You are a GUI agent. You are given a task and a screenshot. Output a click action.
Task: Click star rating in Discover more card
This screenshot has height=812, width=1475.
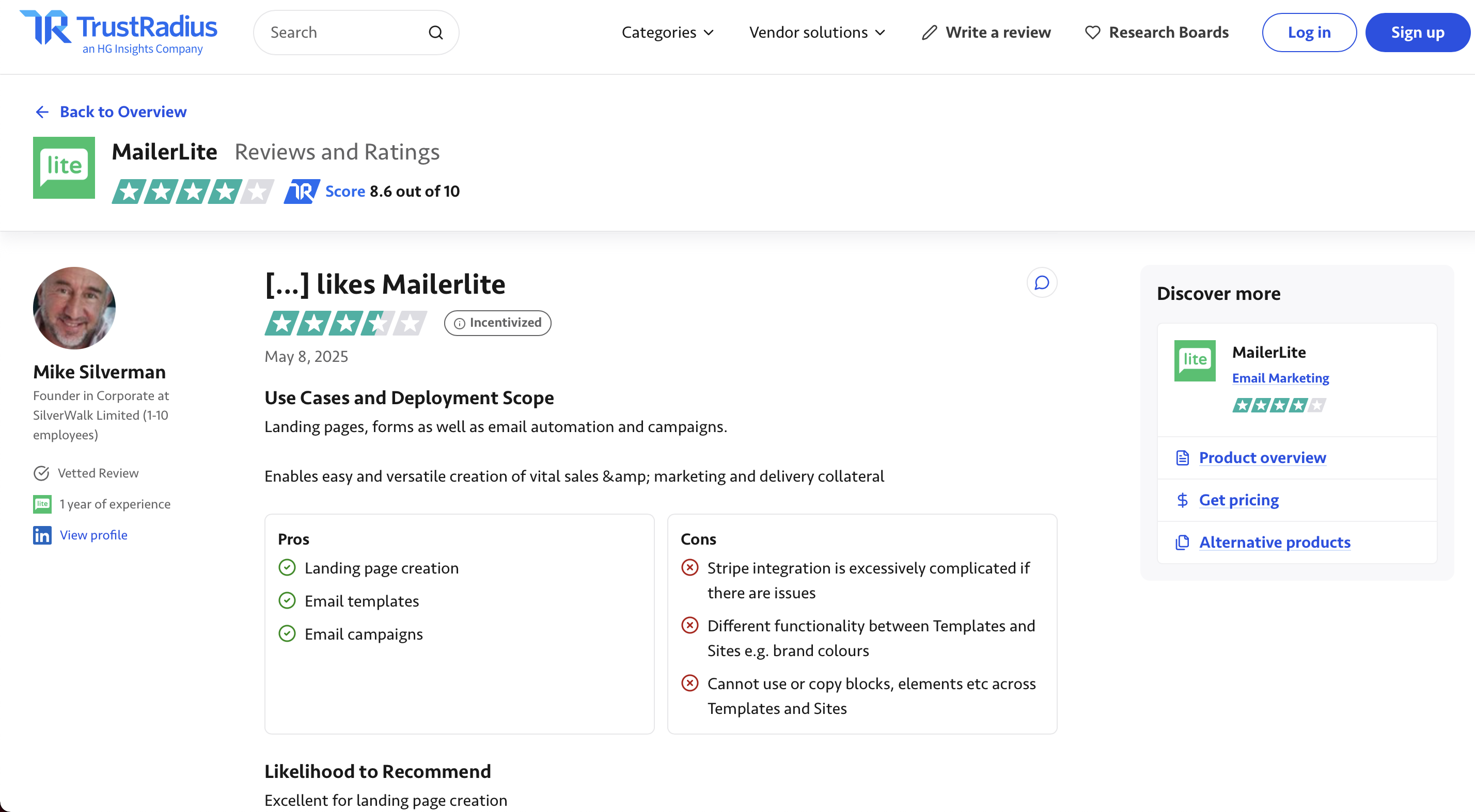1279,406
